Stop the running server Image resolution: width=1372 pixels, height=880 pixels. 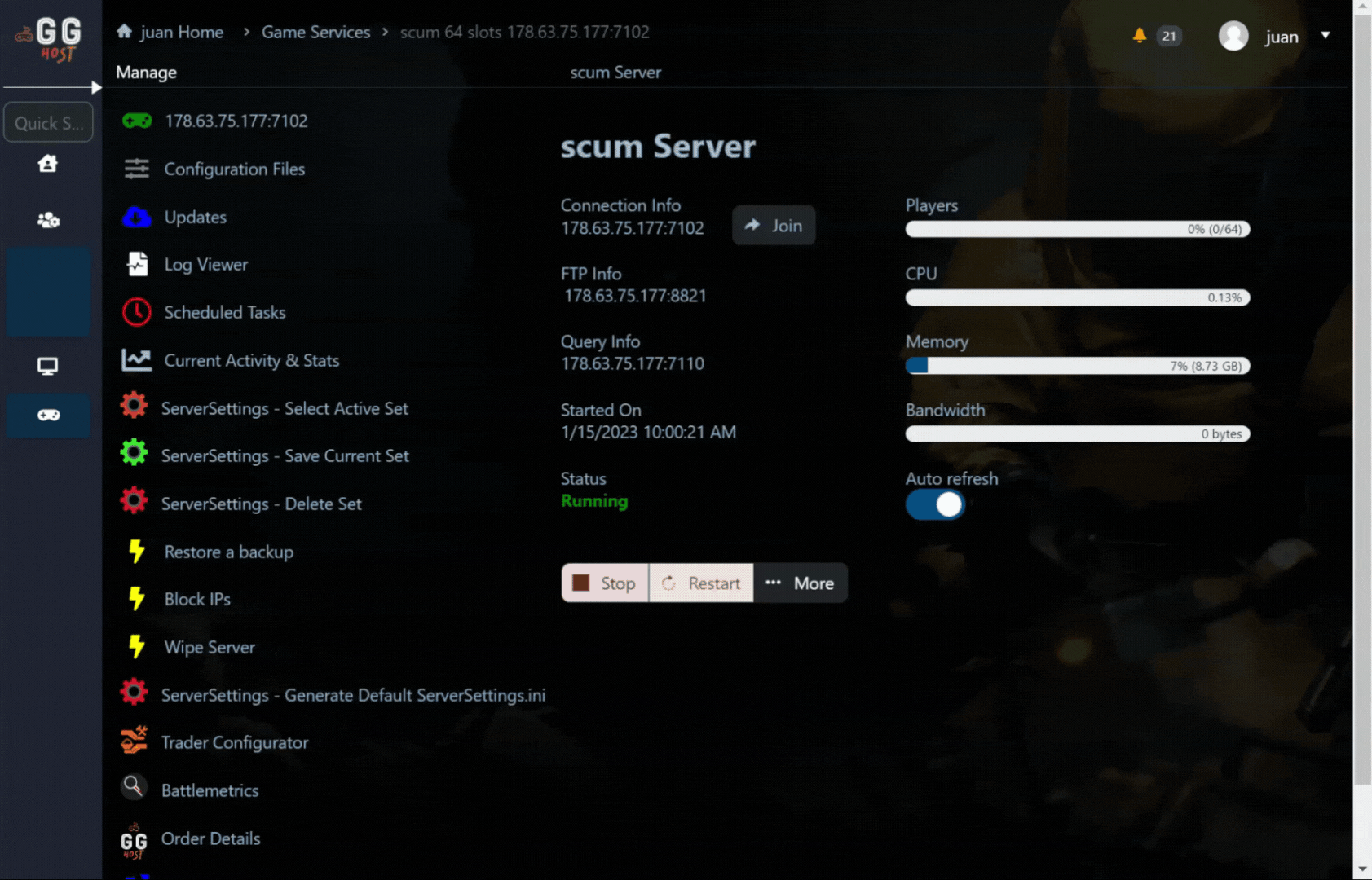(605, 583)
